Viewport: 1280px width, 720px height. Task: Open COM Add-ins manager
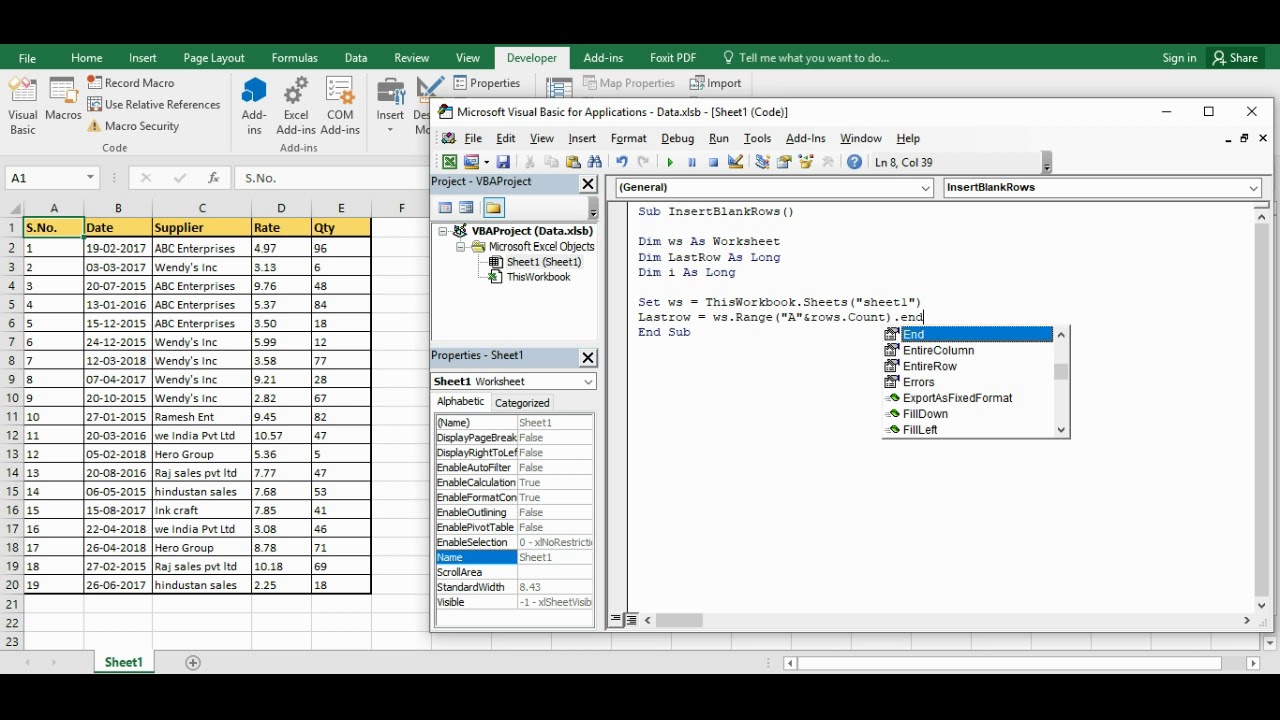[x=340, y=106]
